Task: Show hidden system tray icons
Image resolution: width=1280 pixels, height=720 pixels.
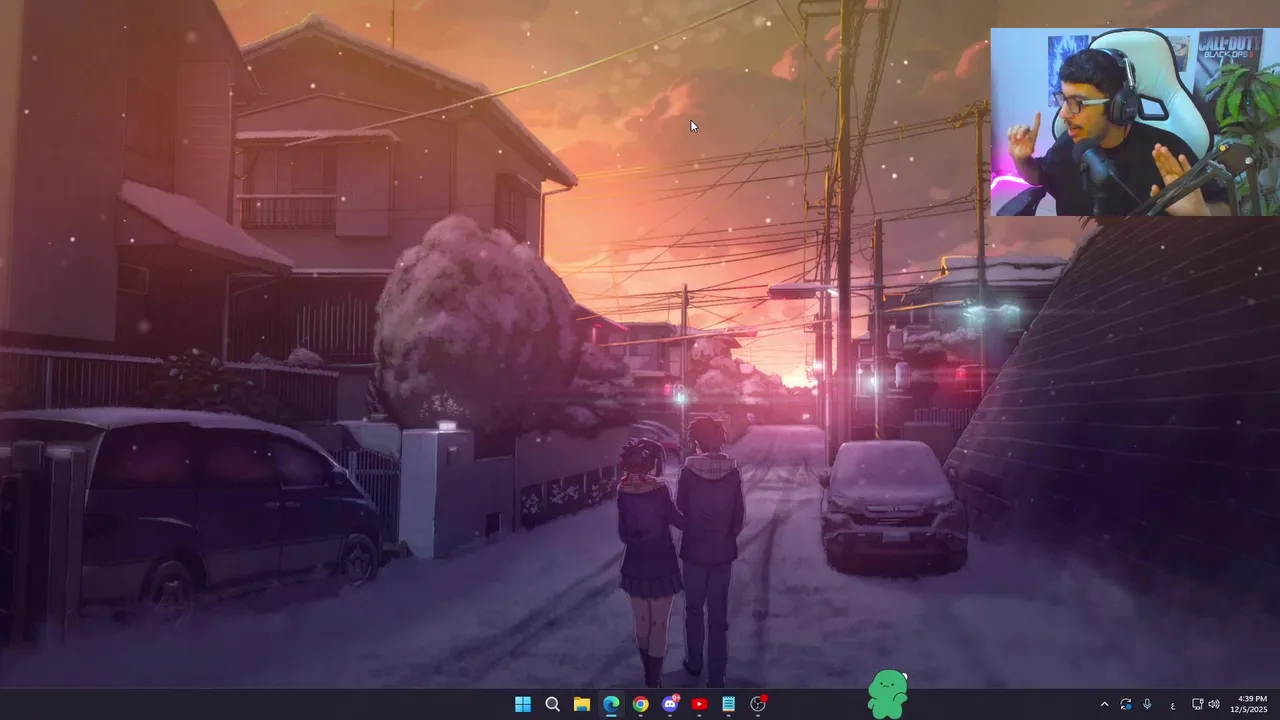Action: 1104,704
